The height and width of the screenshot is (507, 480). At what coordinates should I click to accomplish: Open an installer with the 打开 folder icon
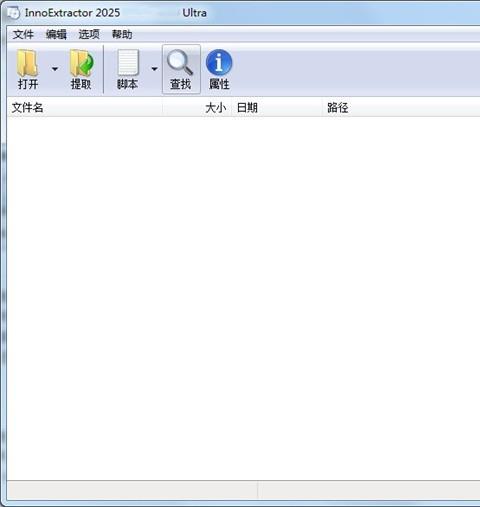coord(28,69)
